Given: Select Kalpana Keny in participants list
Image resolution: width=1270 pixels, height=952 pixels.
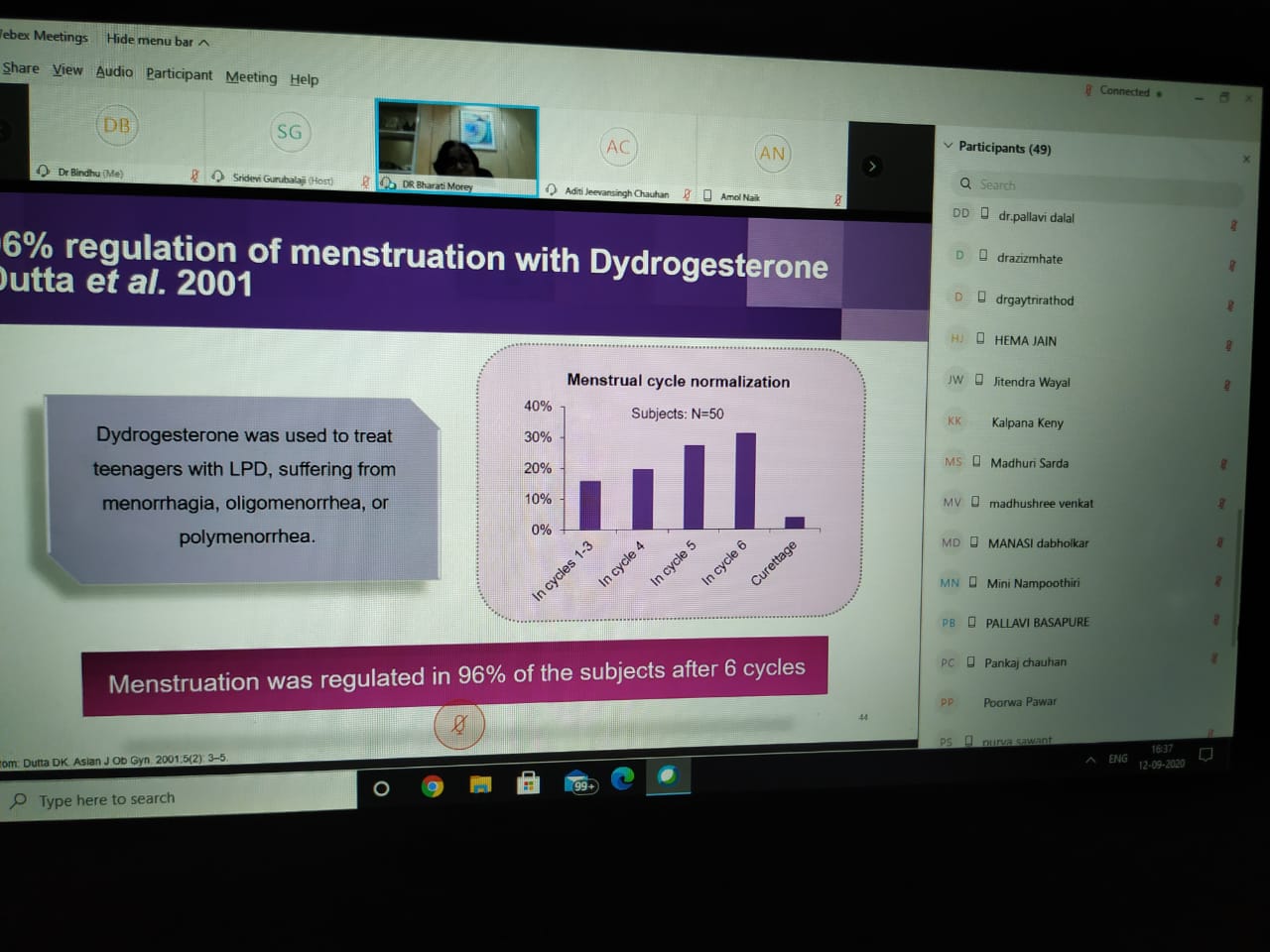Looking at the screenshot, I should coord(1027,422).
